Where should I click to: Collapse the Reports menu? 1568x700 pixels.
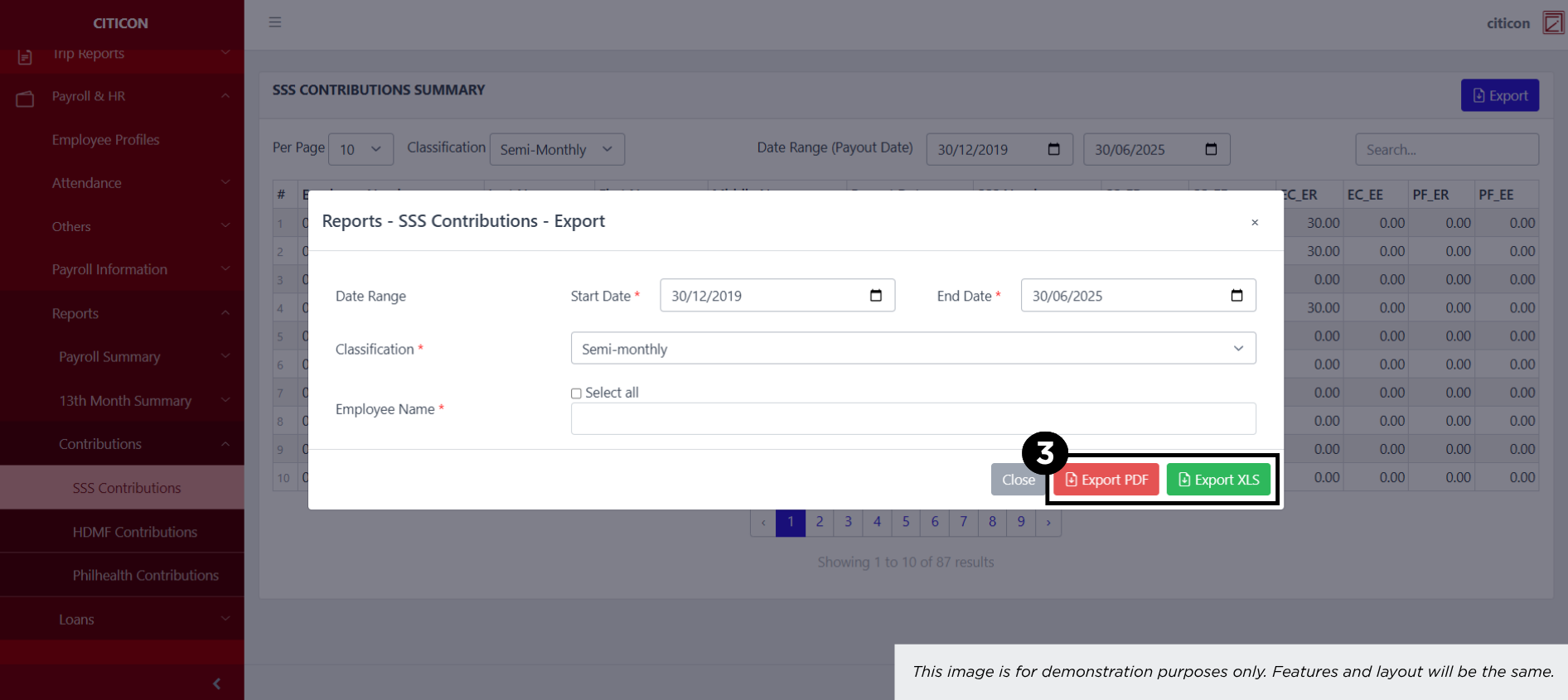122,313
